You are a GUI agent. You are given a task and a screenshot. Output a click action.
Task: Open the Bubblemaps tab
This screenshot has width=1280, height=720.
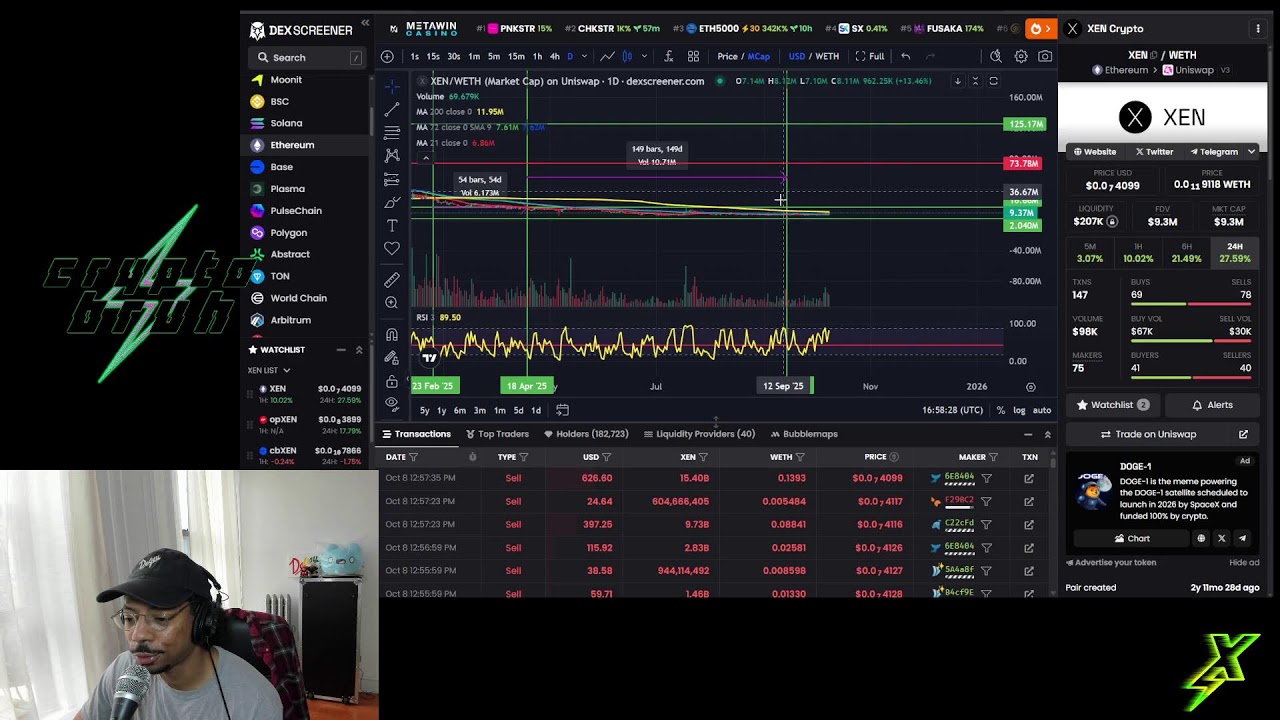point(804,434)
